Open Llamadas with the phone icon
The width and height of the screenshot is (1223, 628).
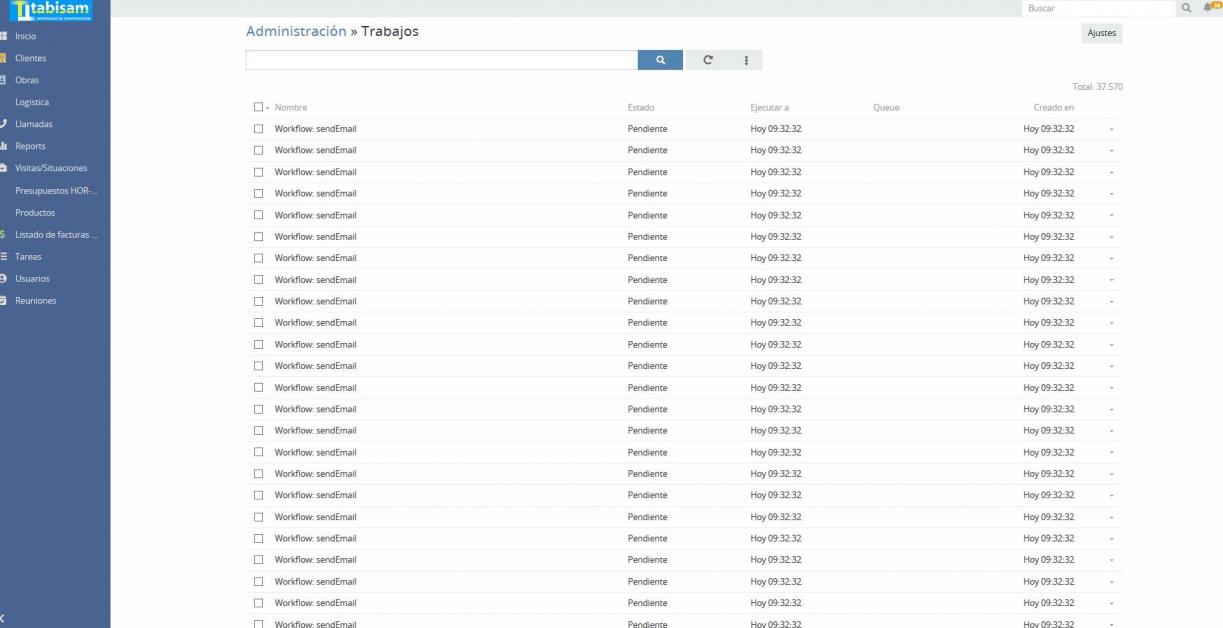pos(4,124)
